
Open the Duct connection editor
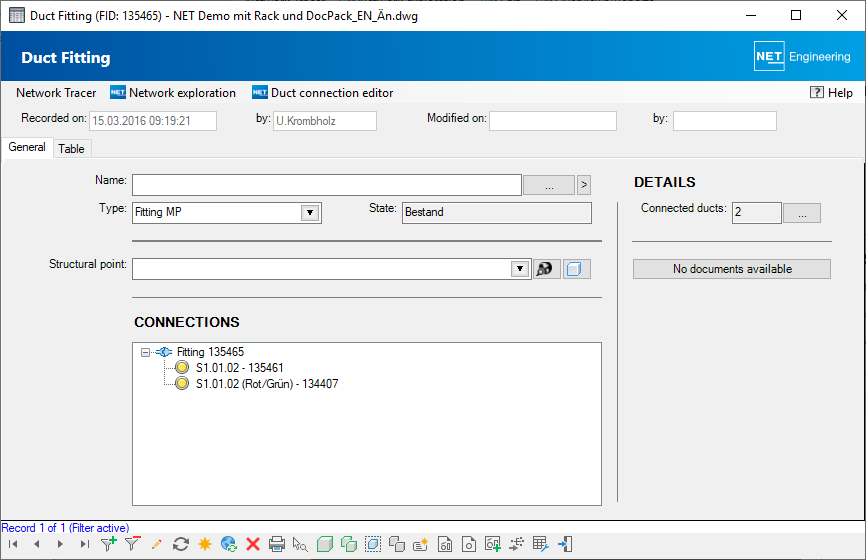coord(331,93)
